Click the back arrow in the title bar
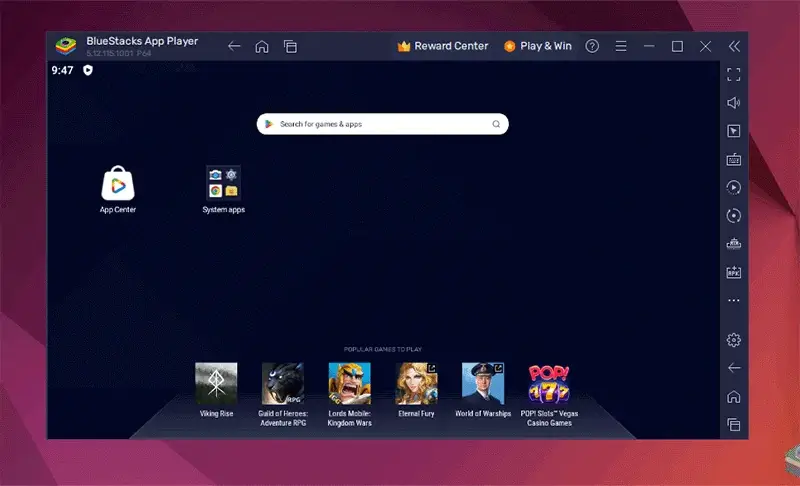 tap(234, 46)
